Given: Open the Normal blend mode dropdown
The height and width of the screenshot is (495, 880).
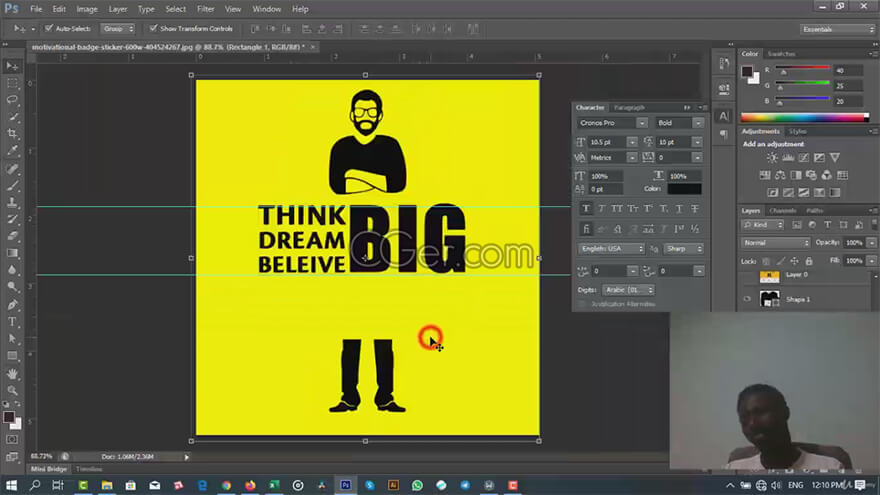Looking at the screenshot, I should (x=776, y=243).
